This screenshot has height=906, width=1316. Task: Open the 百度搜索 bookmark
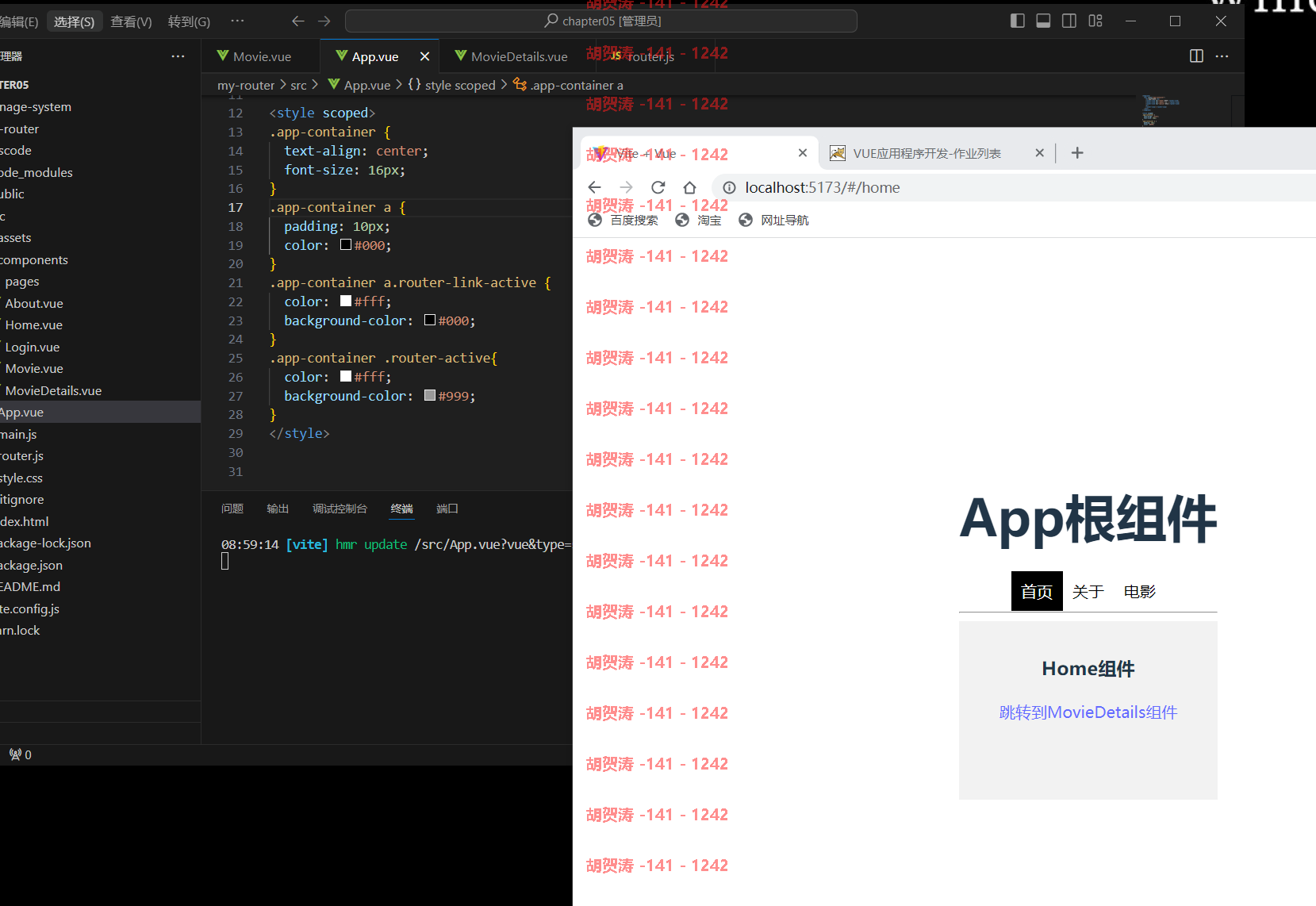click(x=623, y=220)
